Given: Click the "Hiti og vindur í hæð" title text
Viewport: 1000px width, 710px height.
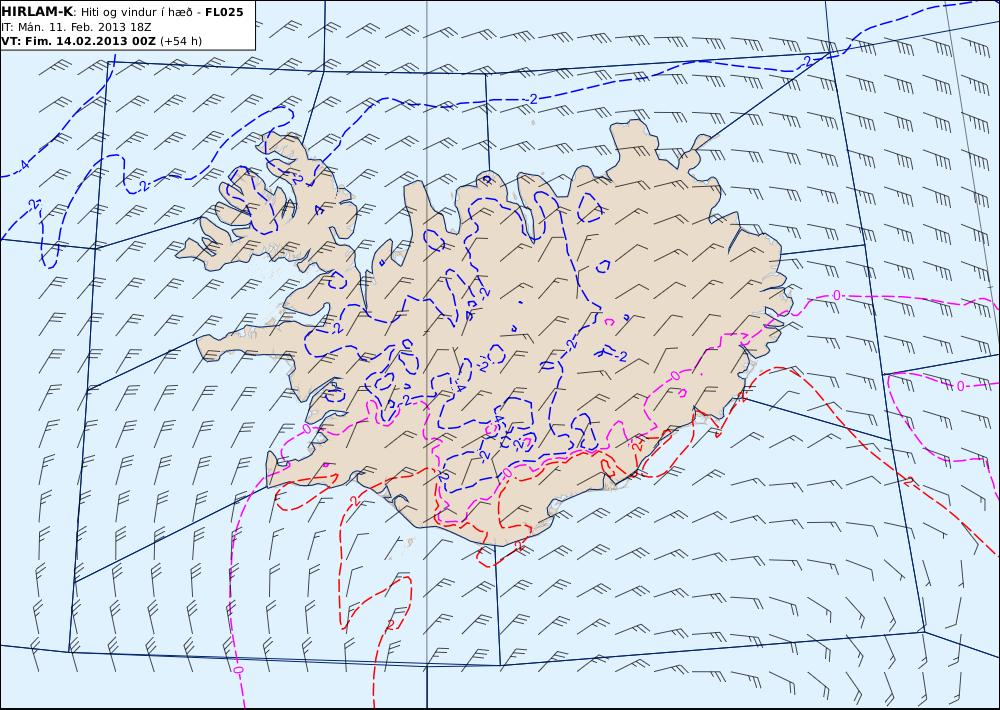Looking at the screenshot, I should (136, 13).
